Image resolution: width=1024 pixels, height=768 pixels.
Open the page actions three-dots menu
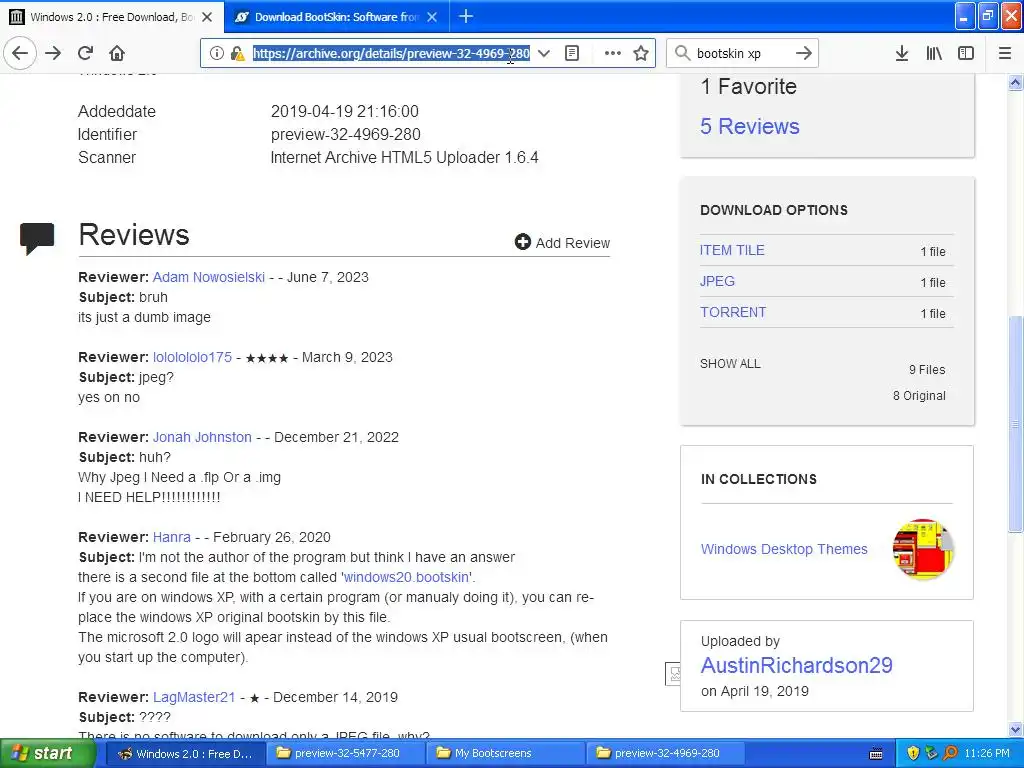(x=613, y=54)
